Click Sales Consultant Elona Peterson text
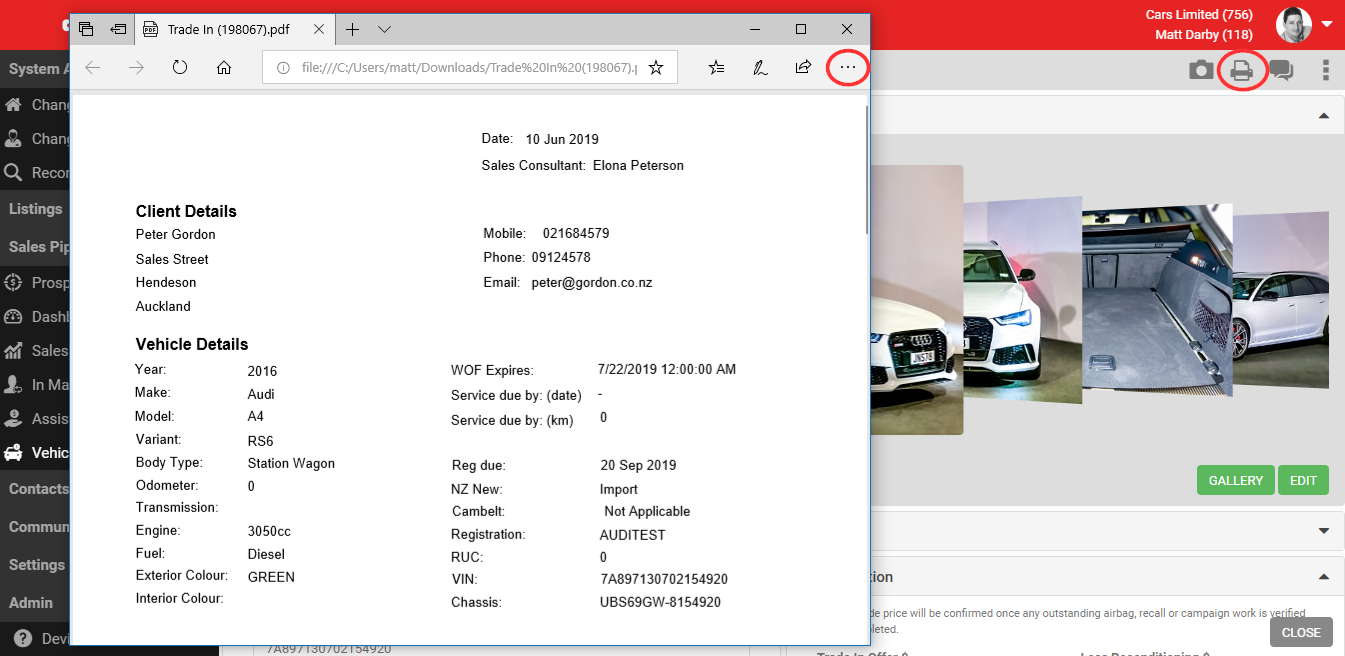 point(583,165)
